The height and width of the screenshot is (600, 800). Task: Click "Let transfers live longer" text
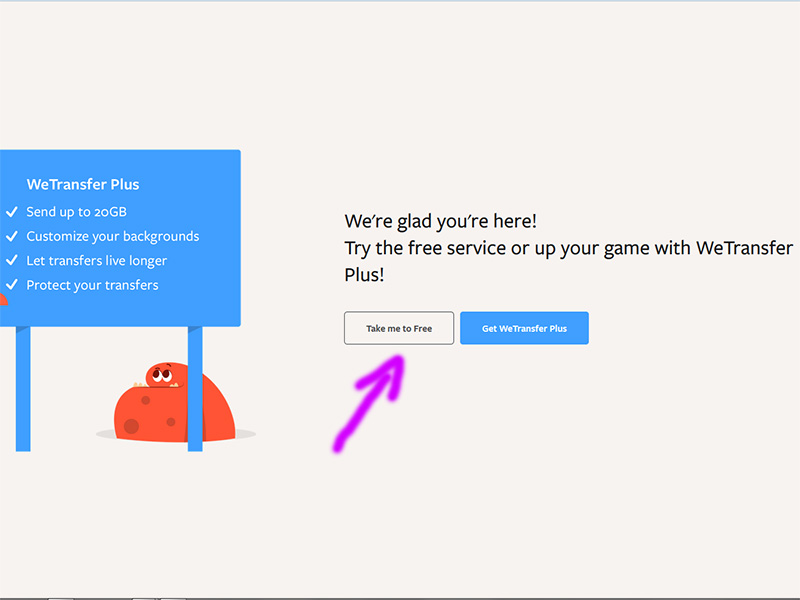(x=96, y=261)
